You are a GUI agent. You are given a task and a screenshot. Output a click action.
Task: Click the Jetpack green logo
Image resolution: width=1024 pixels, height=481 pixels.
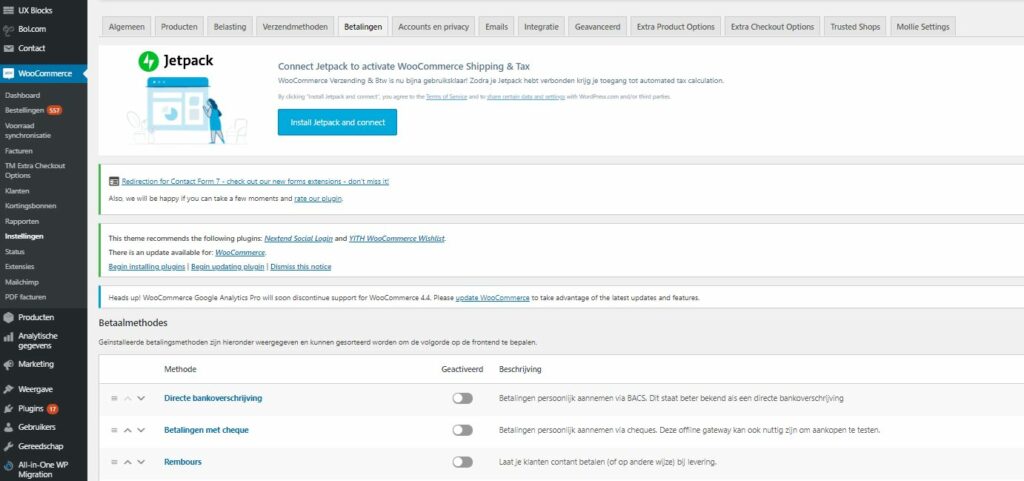click(149, 61)
